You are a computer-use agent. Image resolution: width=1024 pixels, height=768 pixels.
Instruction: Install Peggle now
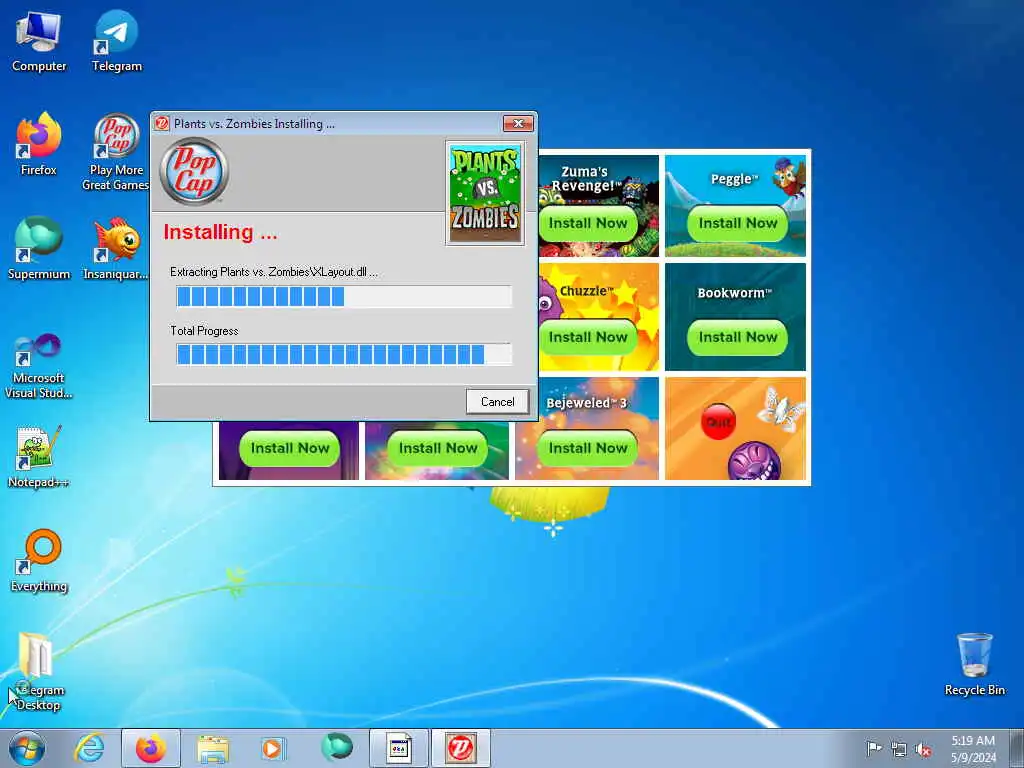click(x=737, y=223)
